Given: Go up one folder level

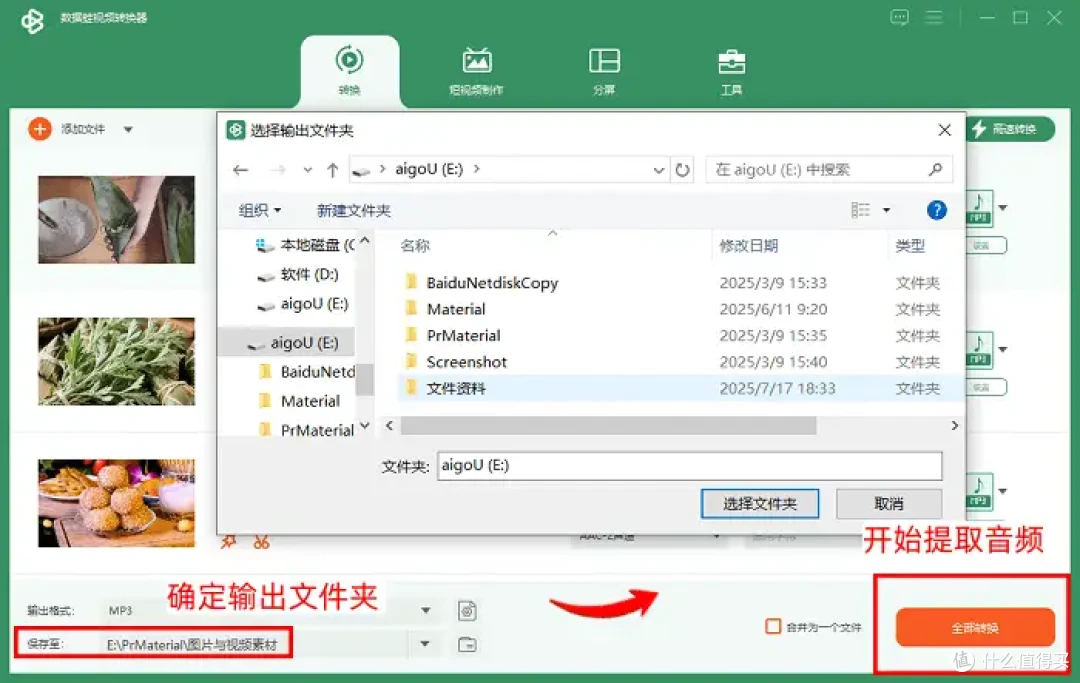Looking at the screenshot, I should [x=333, y=170].
